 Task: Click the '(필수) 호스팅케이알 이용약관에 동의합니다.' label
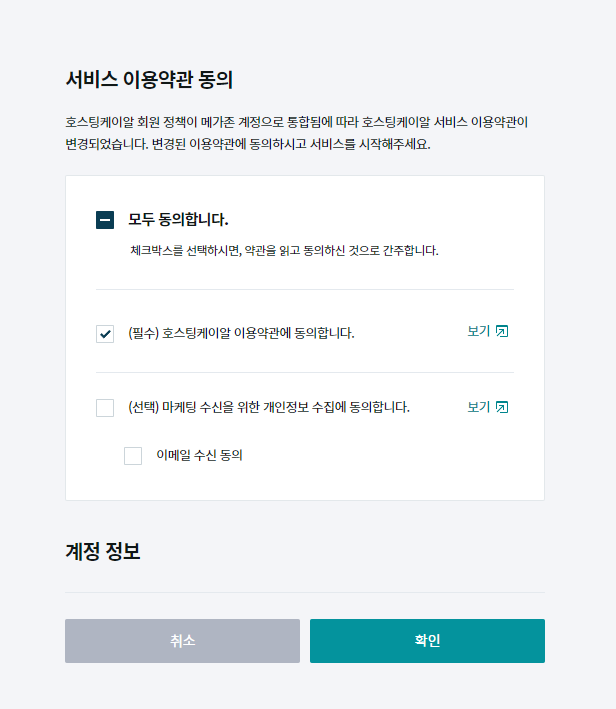point(241,333)
